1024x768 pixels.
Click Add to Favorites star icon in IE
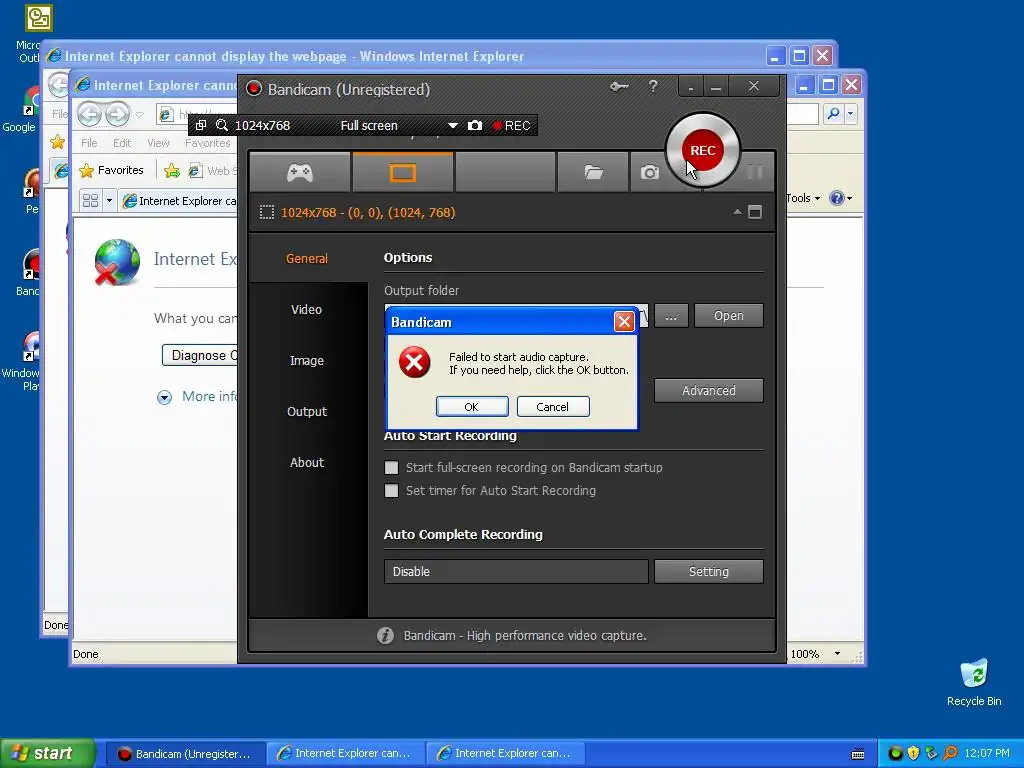pos(172,170)
